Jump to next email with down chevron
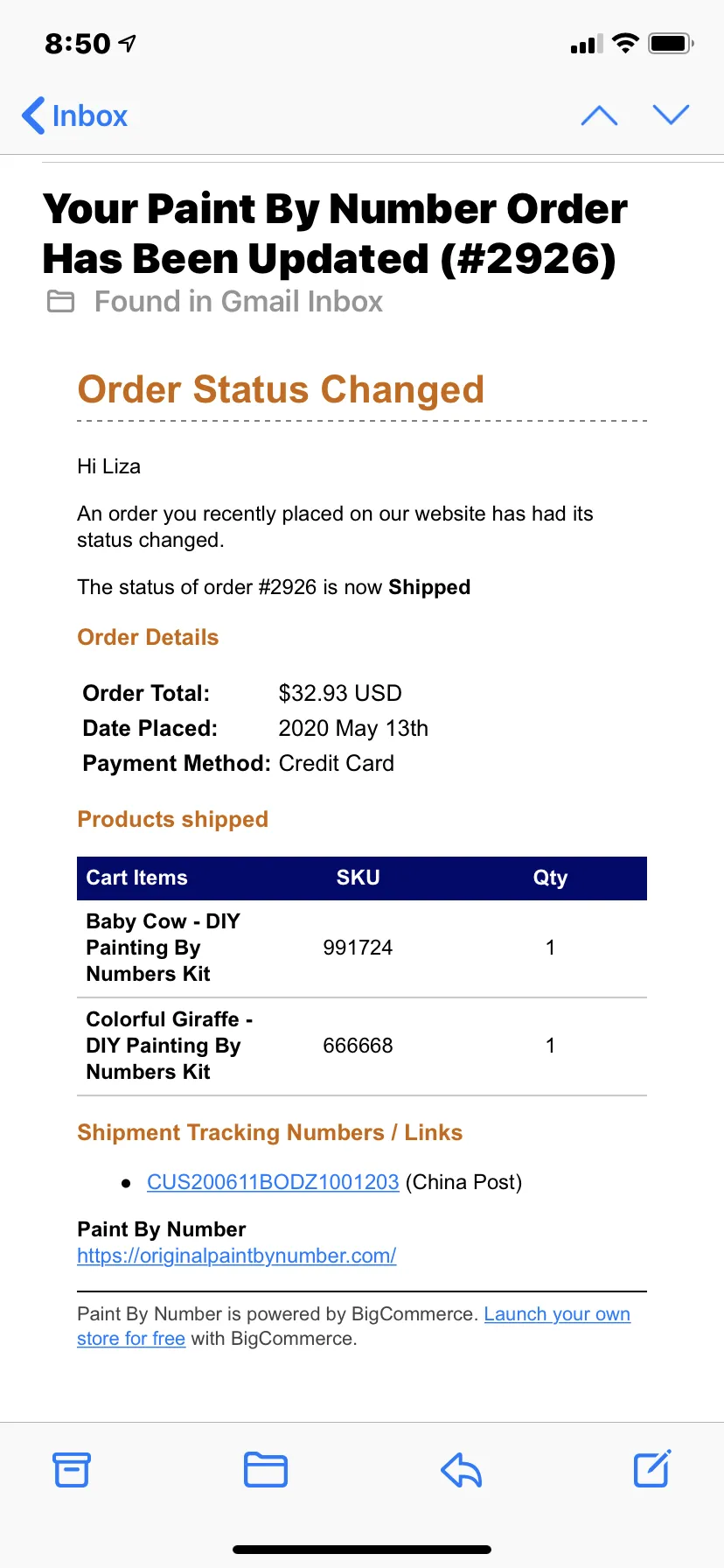This screenshot has height=1568, width=724. point(671,115)
